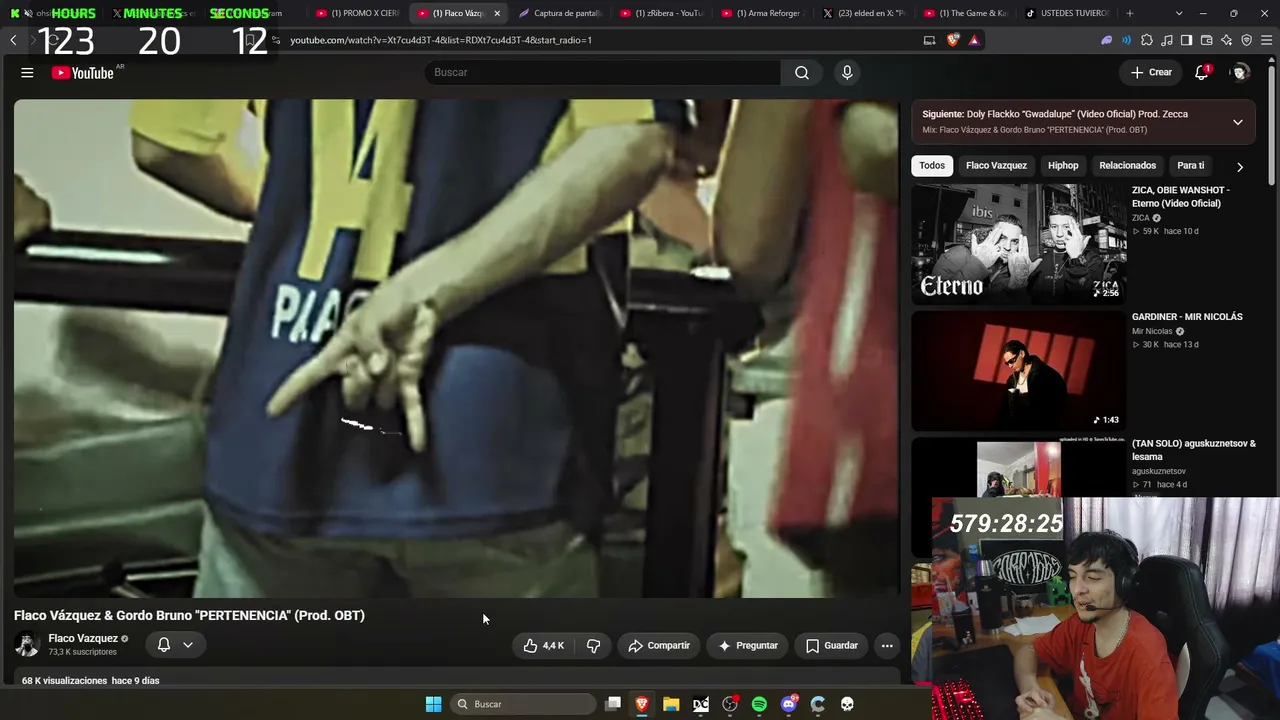
Task: Show more filter chips with right arrow
Action: coord(1240,166)
